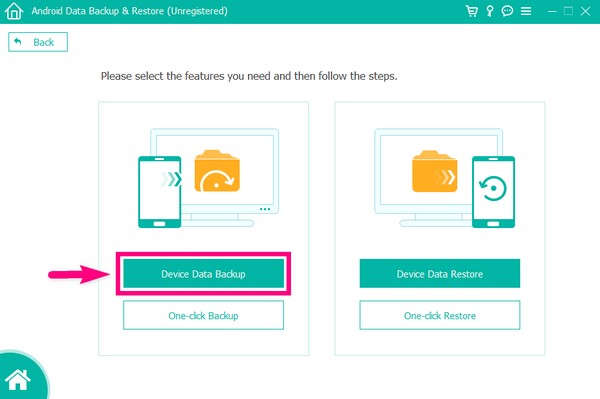Click the key register icon
This screenshot has height=399, width=600.
(489, 11)
